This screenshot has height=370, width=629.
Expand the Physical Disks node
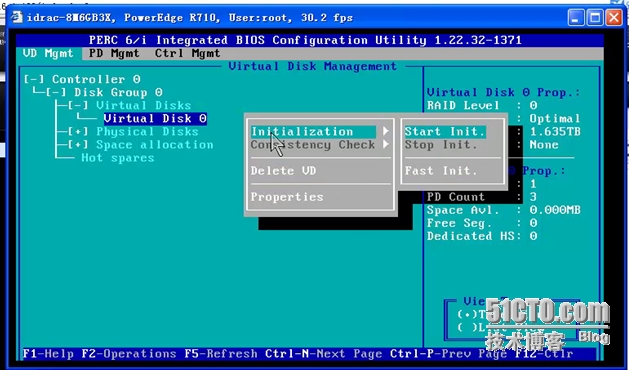point(78,132)
